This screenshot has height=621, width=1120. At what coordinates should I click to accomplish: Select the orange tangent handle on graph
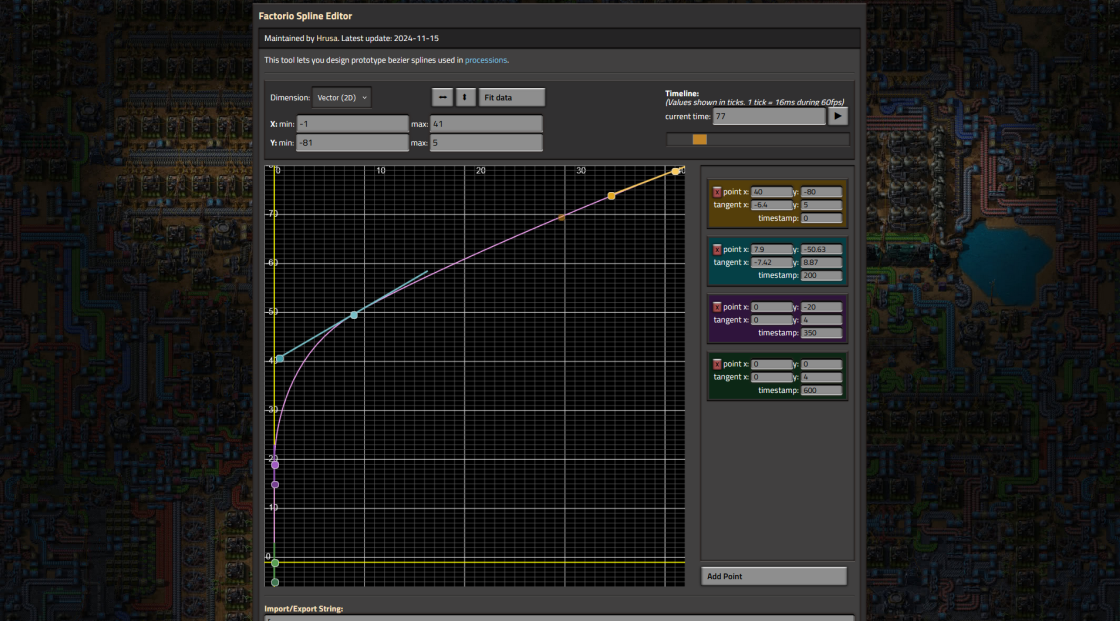pos(611,196)
